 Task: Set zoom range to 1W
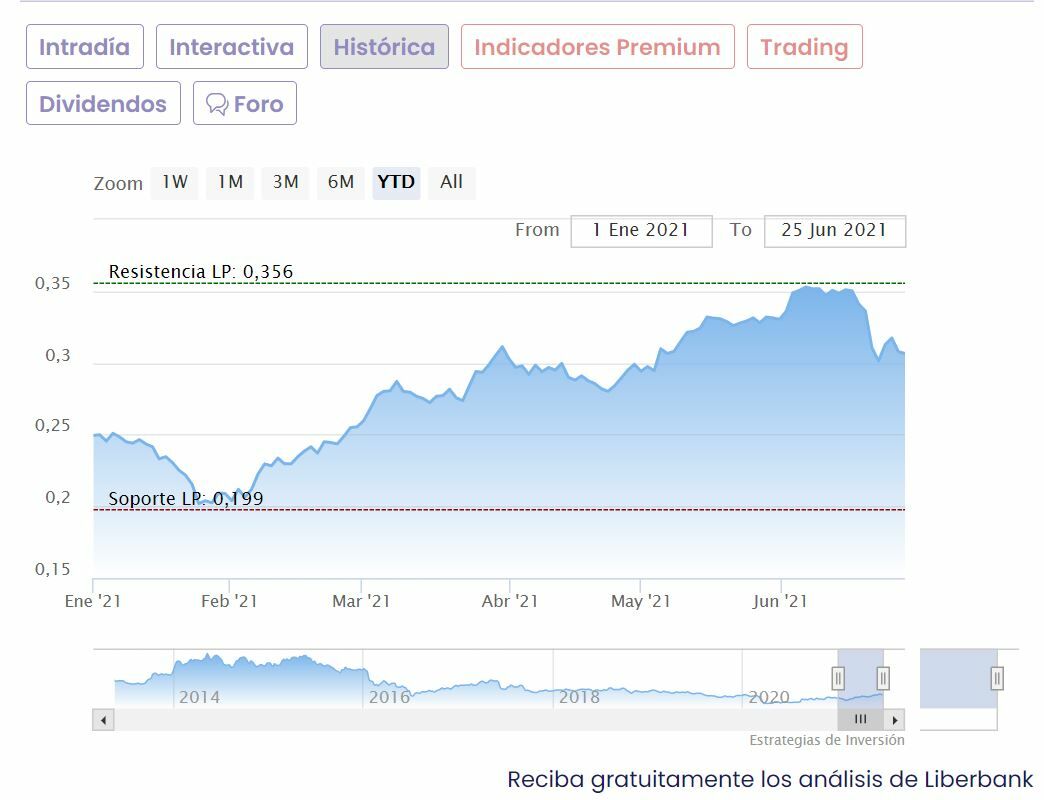pos(175,182)
